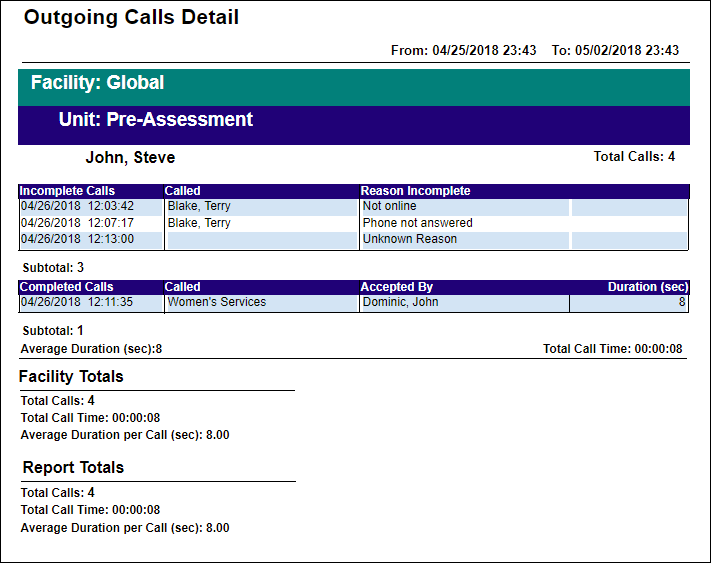Click Total Call Time under Facility Totals
Image resolution: width=711 pixels, height=563 pixels.
click(90, 418)
